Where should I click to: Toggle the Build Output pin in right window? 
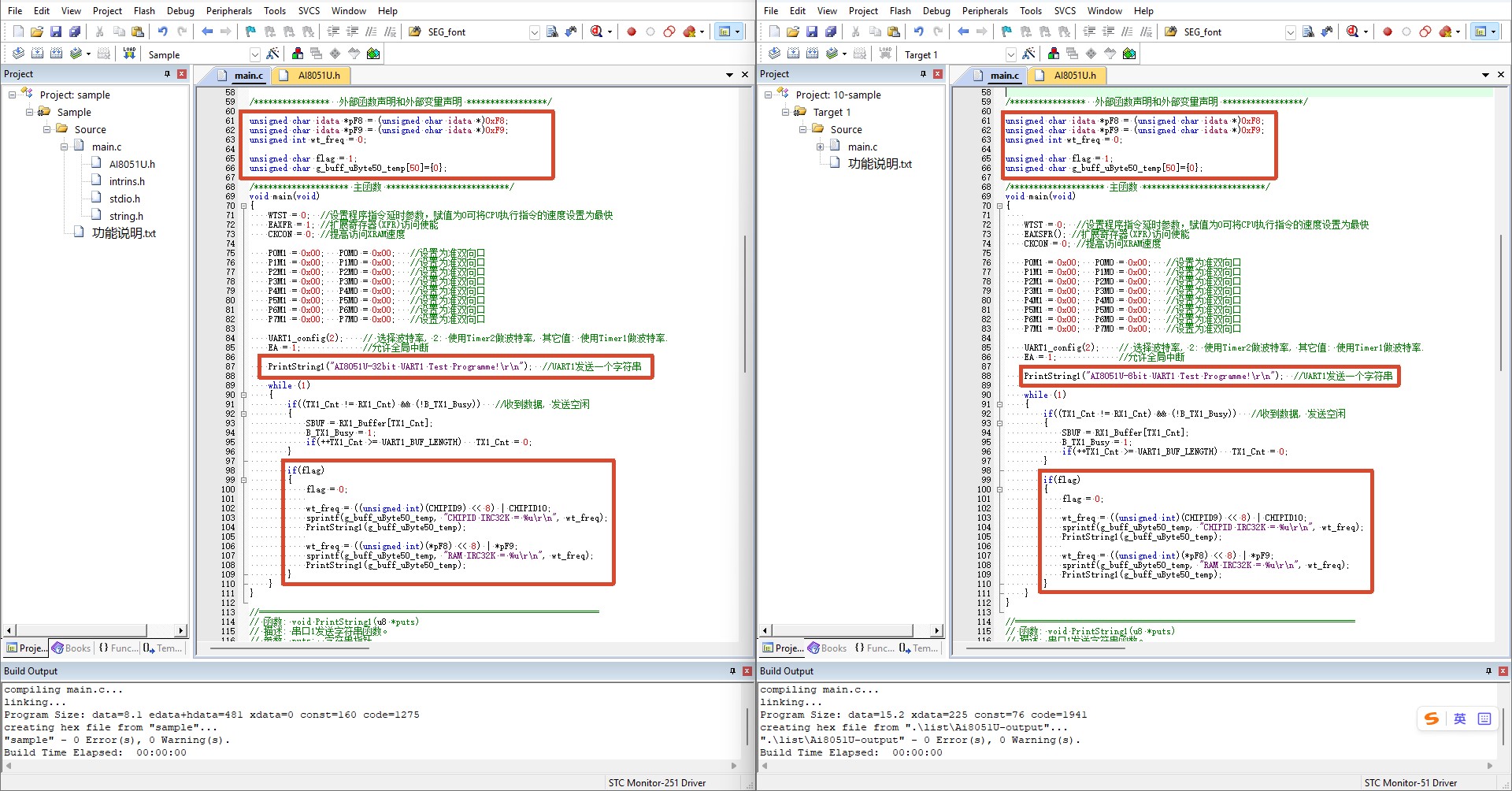1488,671
